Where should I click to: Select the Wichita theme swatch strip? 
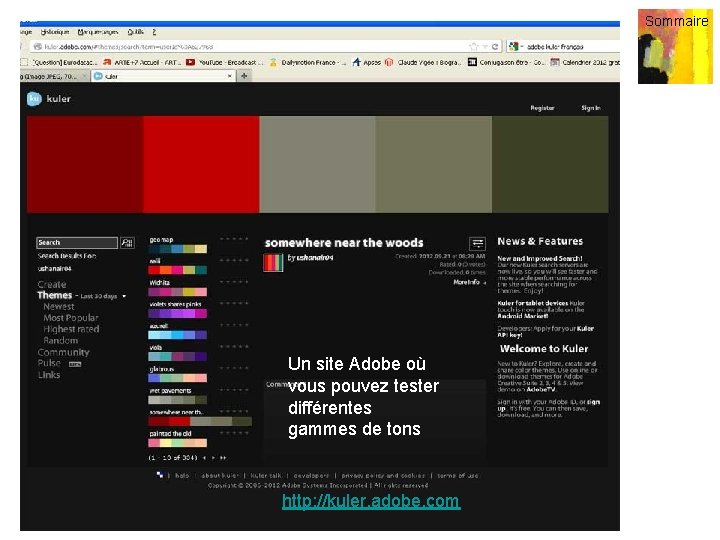pos(177,292)
